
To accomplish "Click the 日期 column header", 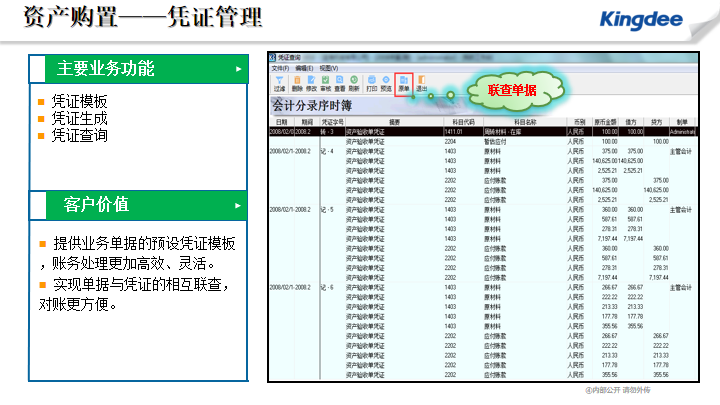I will (281, 122).
